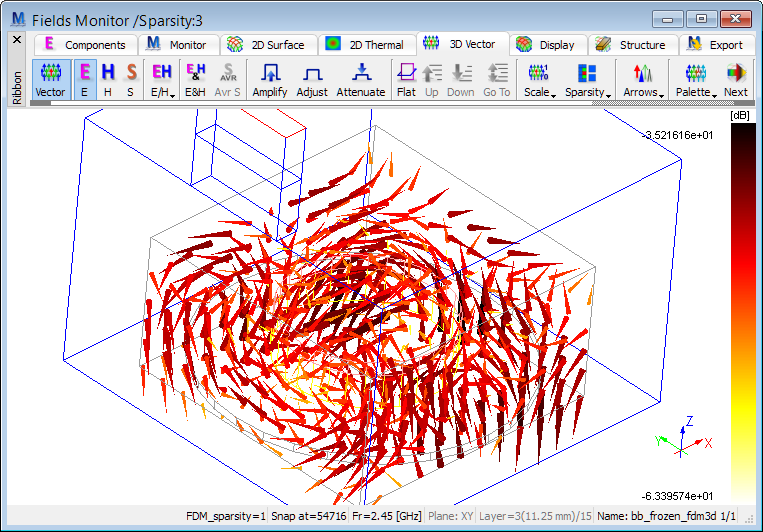The height and width of the screenshot is (532, 763).
Task: Close the ribbon panel with X
Action: tap(16, 40)
